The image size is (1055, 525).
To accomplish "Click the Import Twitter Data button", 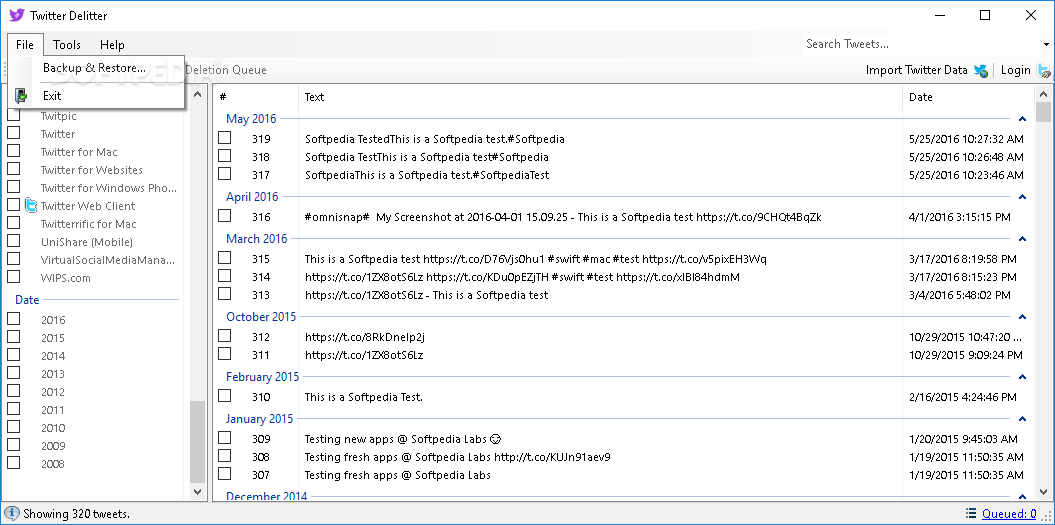I will tap(926, 70).
